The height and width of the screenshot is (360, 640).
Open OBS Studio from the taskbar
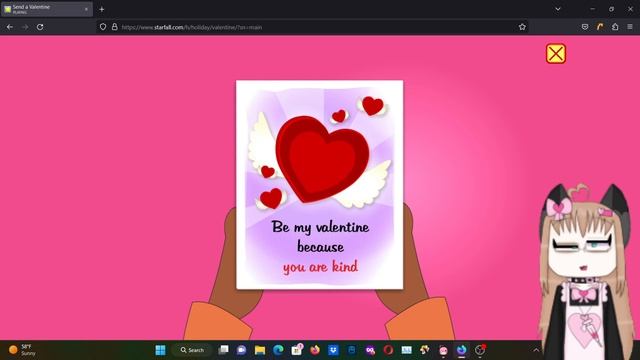(480, 350)
